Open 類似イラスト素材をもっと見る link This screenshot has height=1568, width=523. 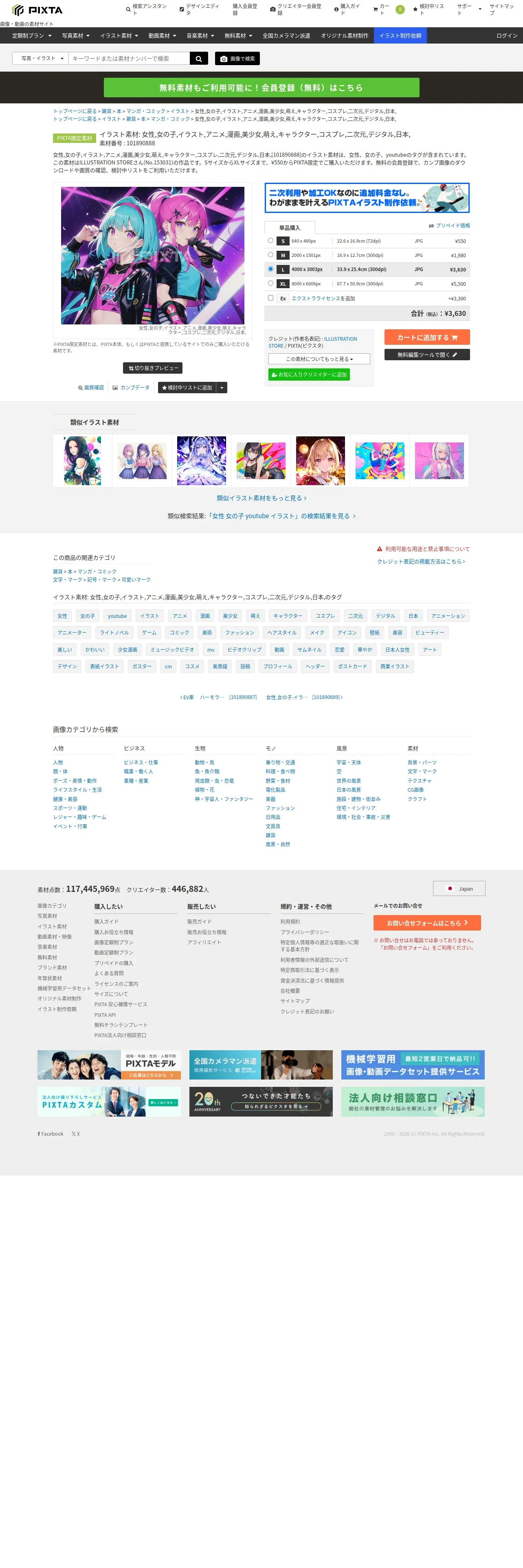pyautogui.click(x=261, y=498)
